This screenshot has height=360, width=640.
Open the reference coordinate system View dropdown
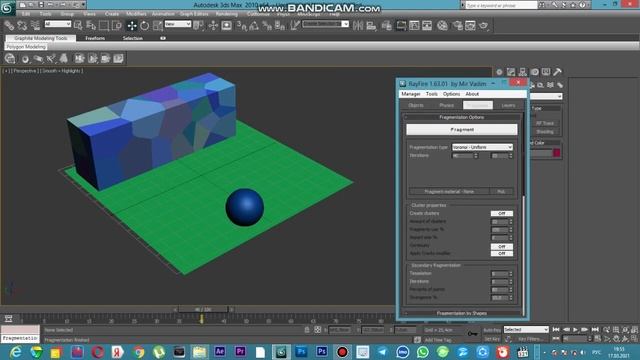[x=178, y=24]
